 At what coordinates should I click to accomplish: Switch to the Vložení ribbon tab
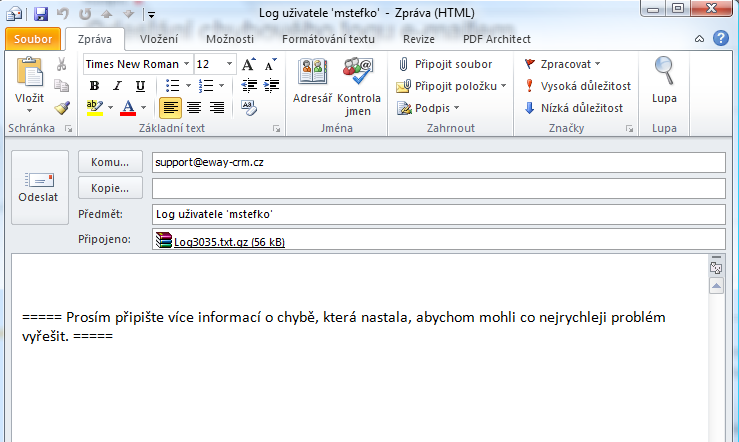click(x=159, y=39)
